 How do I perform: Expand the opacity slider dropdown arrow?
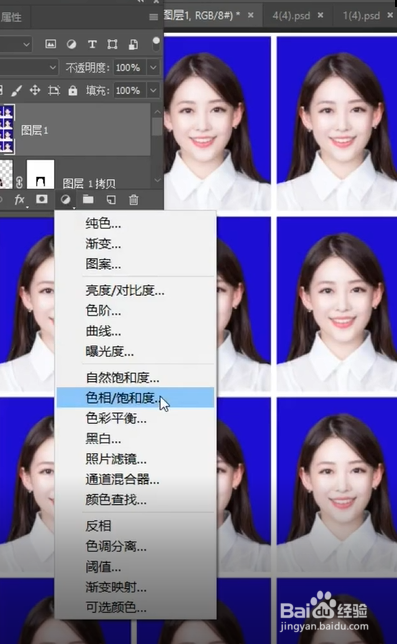coord(153,67)
